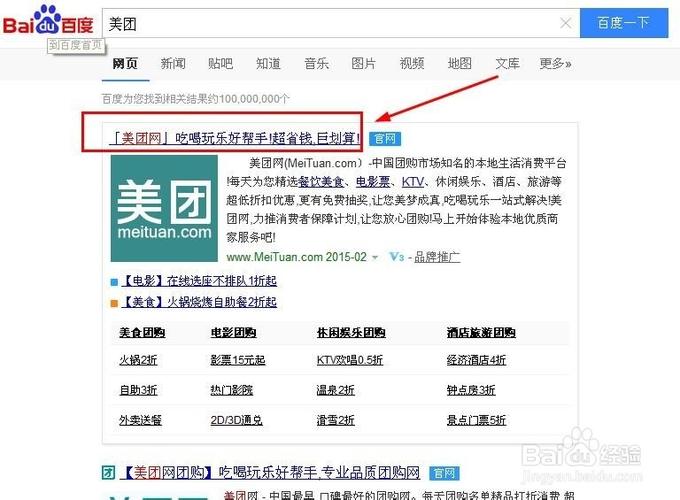Select the 滑雪2折 link
680x500 pixels.
click(x=335, y=420)
